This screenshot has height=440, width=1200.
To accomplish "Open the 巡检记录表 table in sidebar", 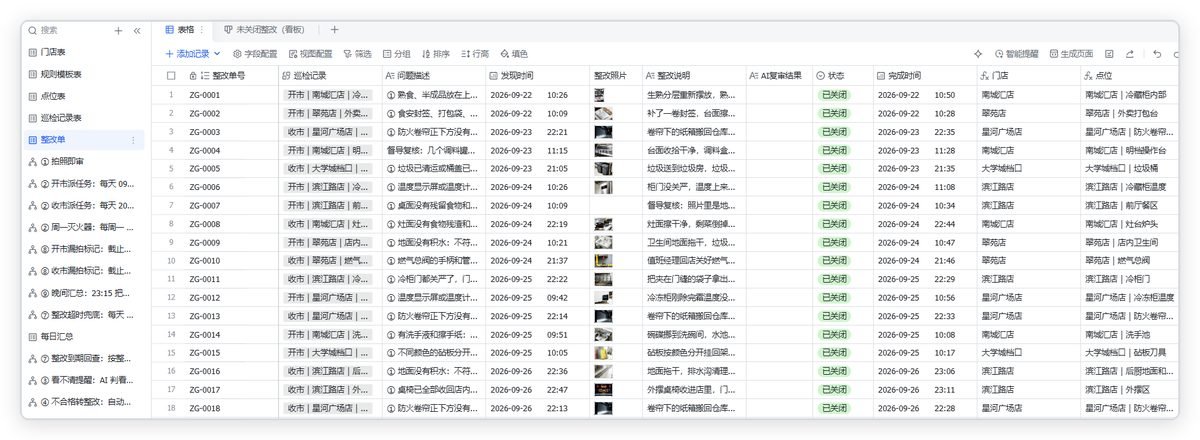I will [x=61, y=118].
